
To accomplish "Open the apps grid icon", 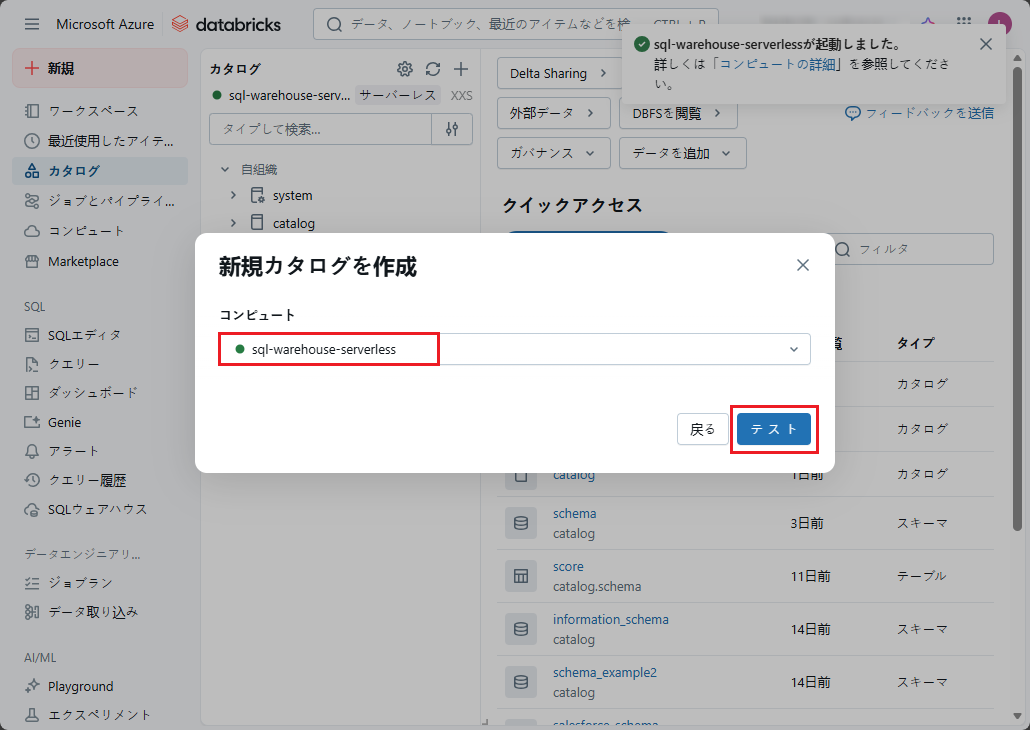I will click(964, 24).
